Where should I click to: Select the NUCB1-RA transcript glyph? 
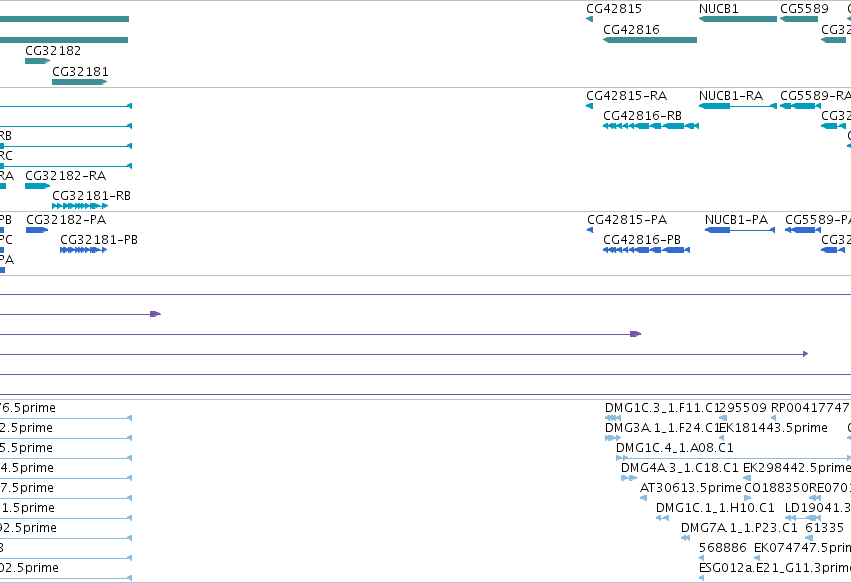(738, 106)
